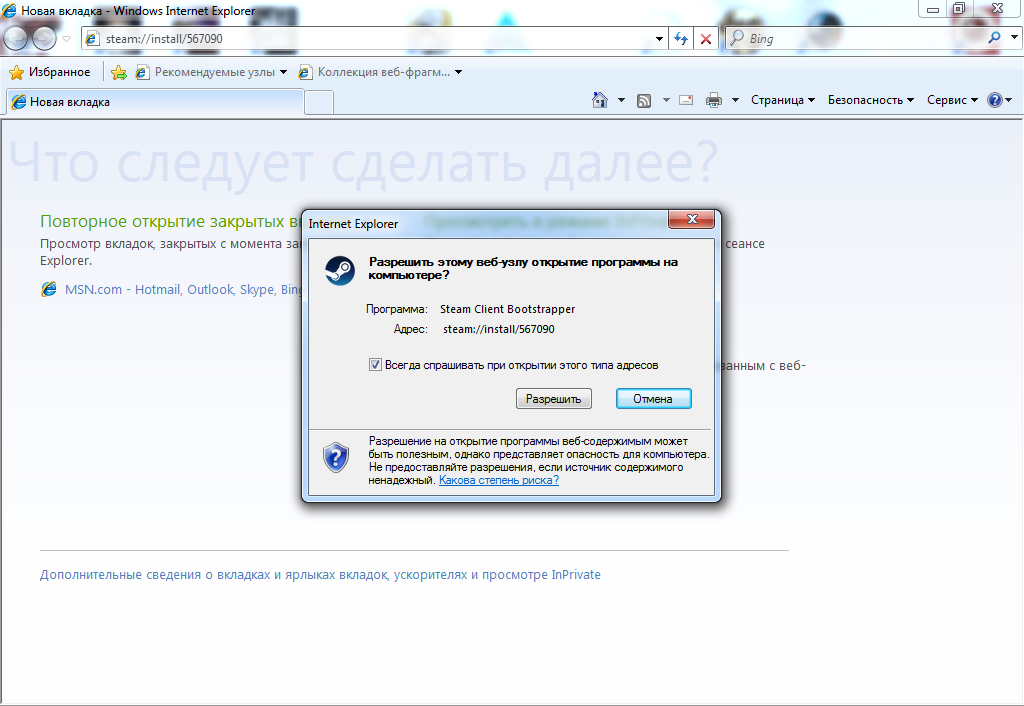Viewport: 1024px width, 706px height.
Task: Open the Сервис menu
Action: tap(952, 100)
